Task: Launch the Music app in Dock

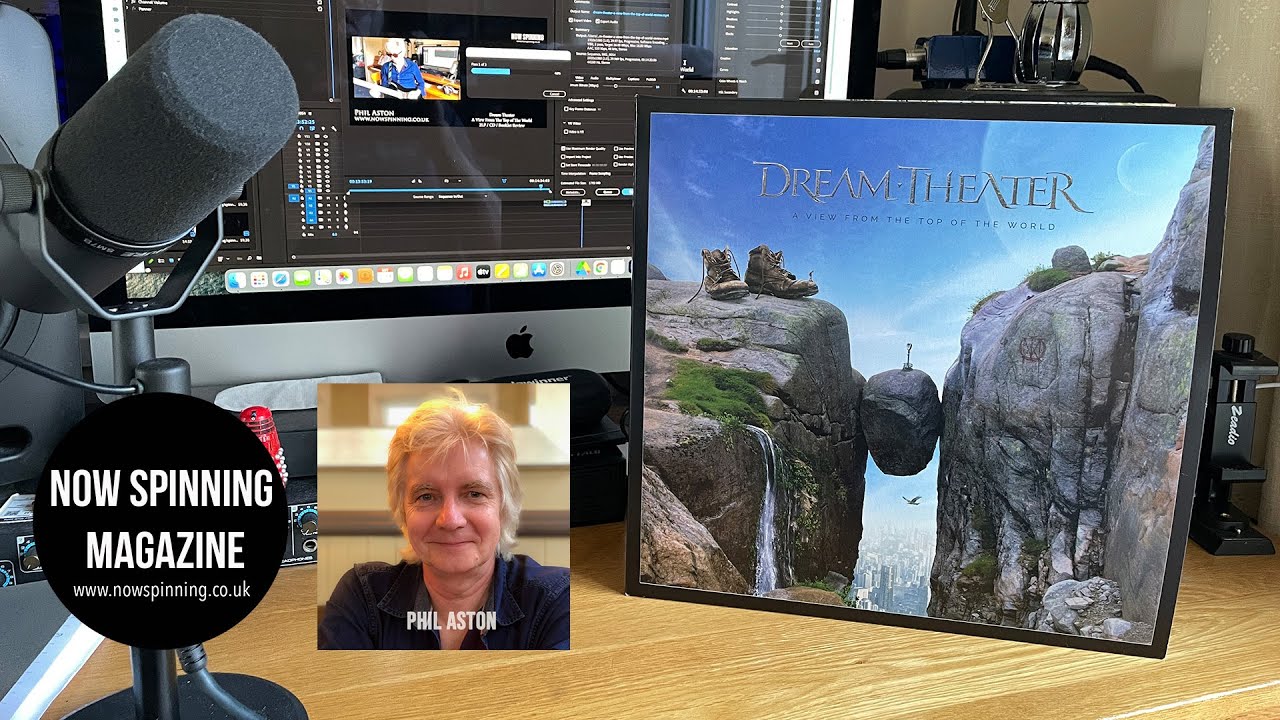Action: 463,273
